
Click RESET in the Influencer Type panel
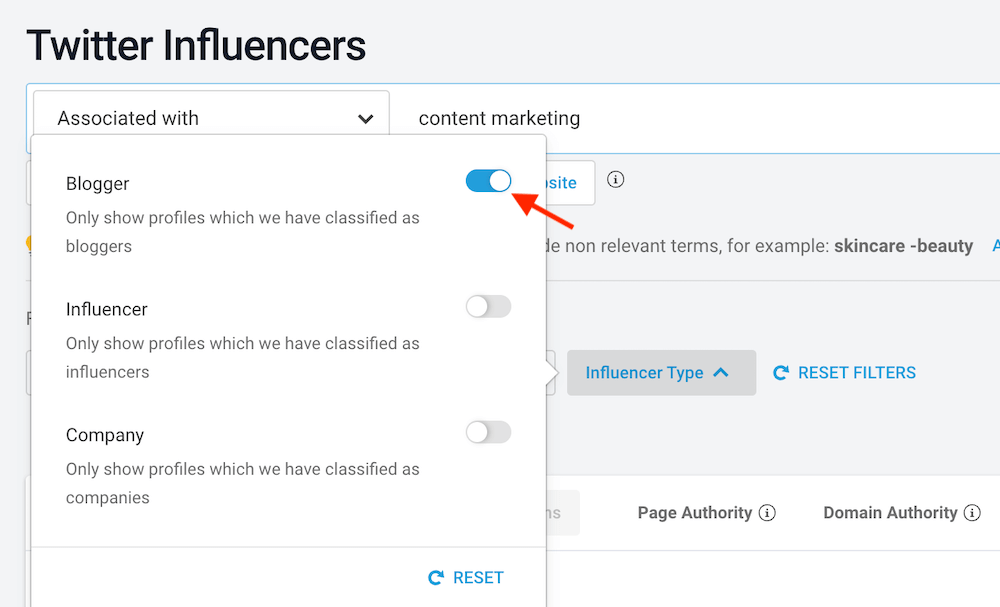(478, 577)
